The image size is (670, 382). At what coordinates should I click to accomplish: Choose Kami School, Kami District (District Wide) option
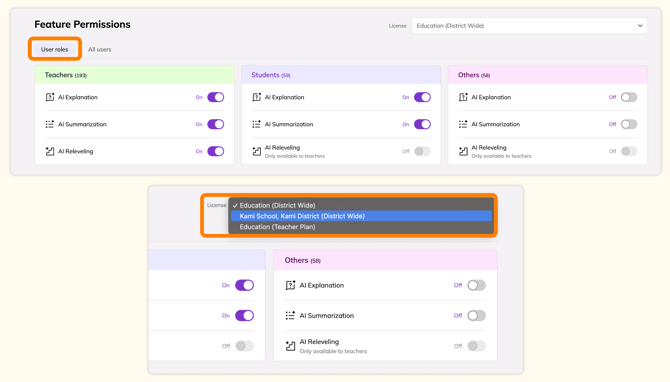pyautogui.click(x=361, y=216)
